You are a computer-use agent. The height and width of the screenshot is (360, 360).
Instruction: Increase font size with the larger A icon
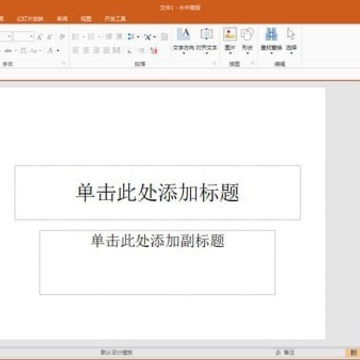point(39,37)
